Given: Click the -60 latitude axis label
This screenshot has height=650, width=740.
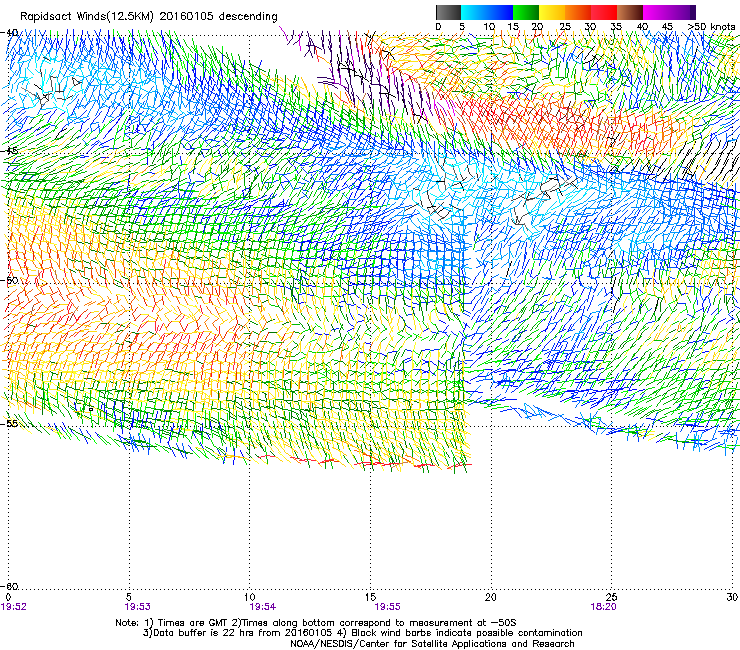Looking at the screenshot, I should 10,586.
